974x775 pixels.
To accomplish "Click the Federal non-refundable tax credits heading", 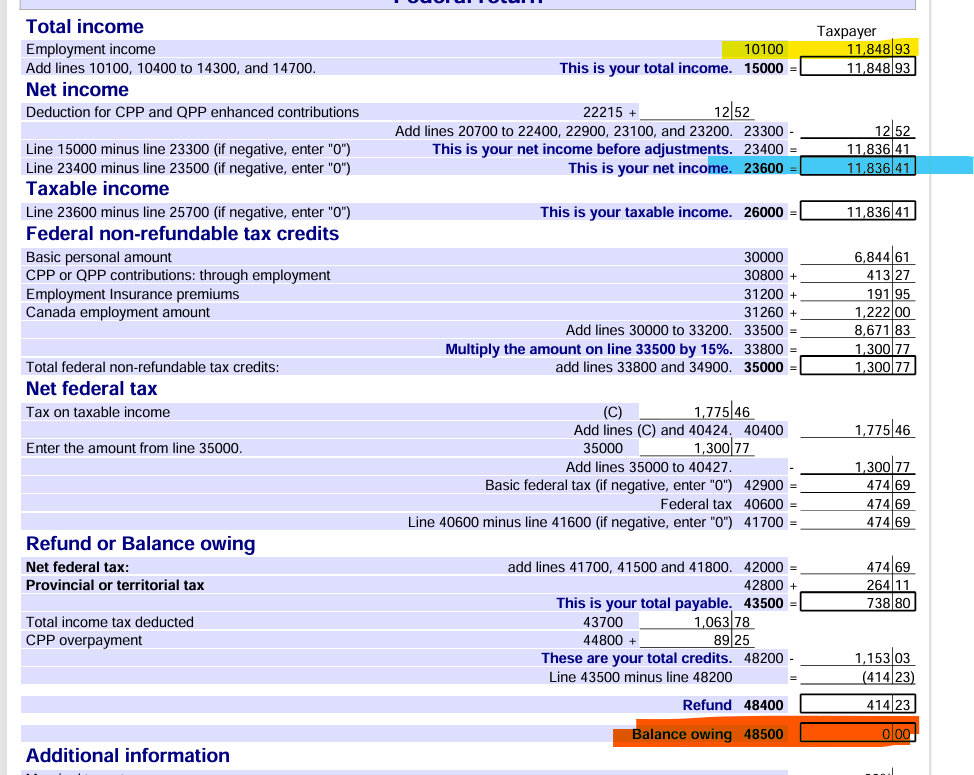I will [182, 234].
